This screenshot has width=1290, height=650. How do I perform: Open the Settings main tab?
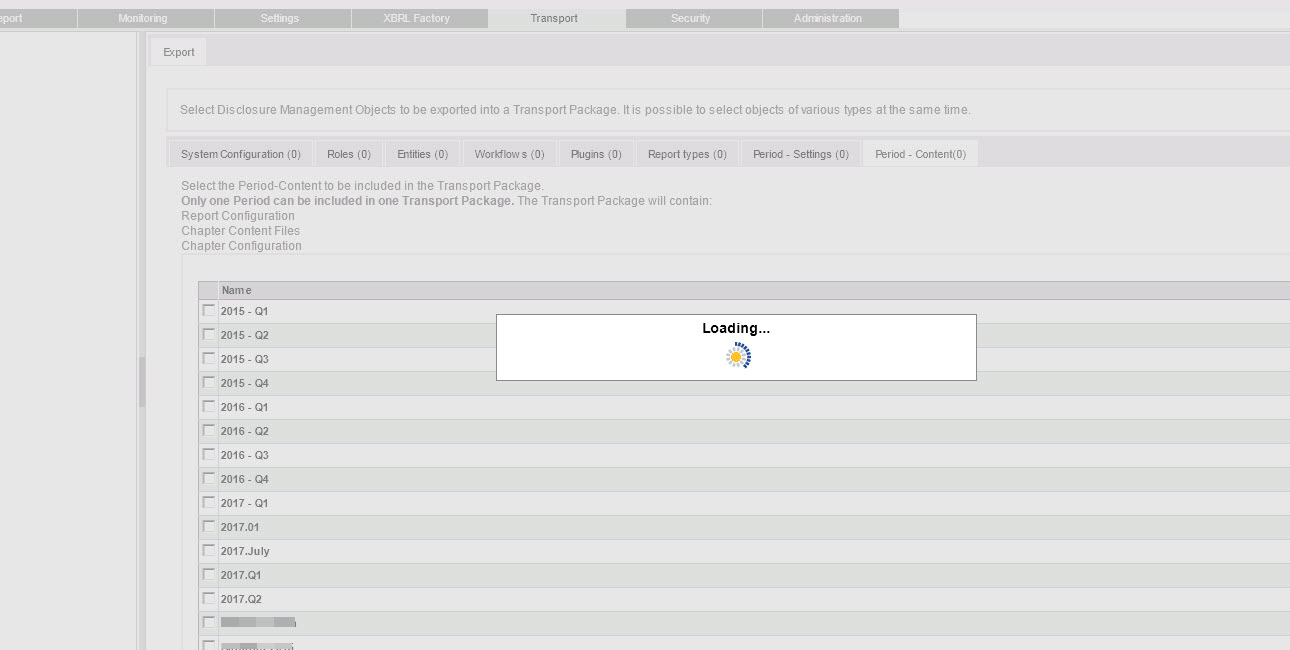coord(282,18)
